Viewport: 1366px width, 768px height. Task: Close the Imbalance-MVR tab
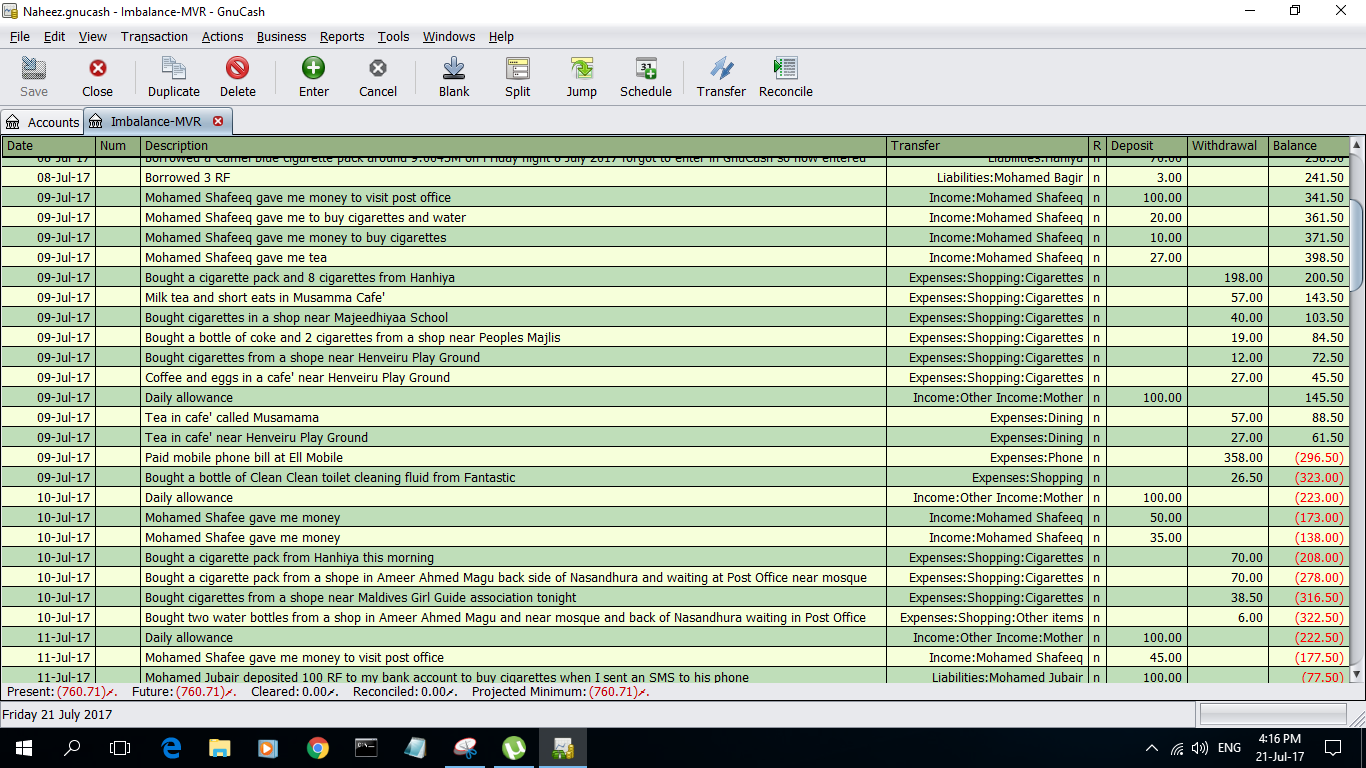[x=218, y=121]
